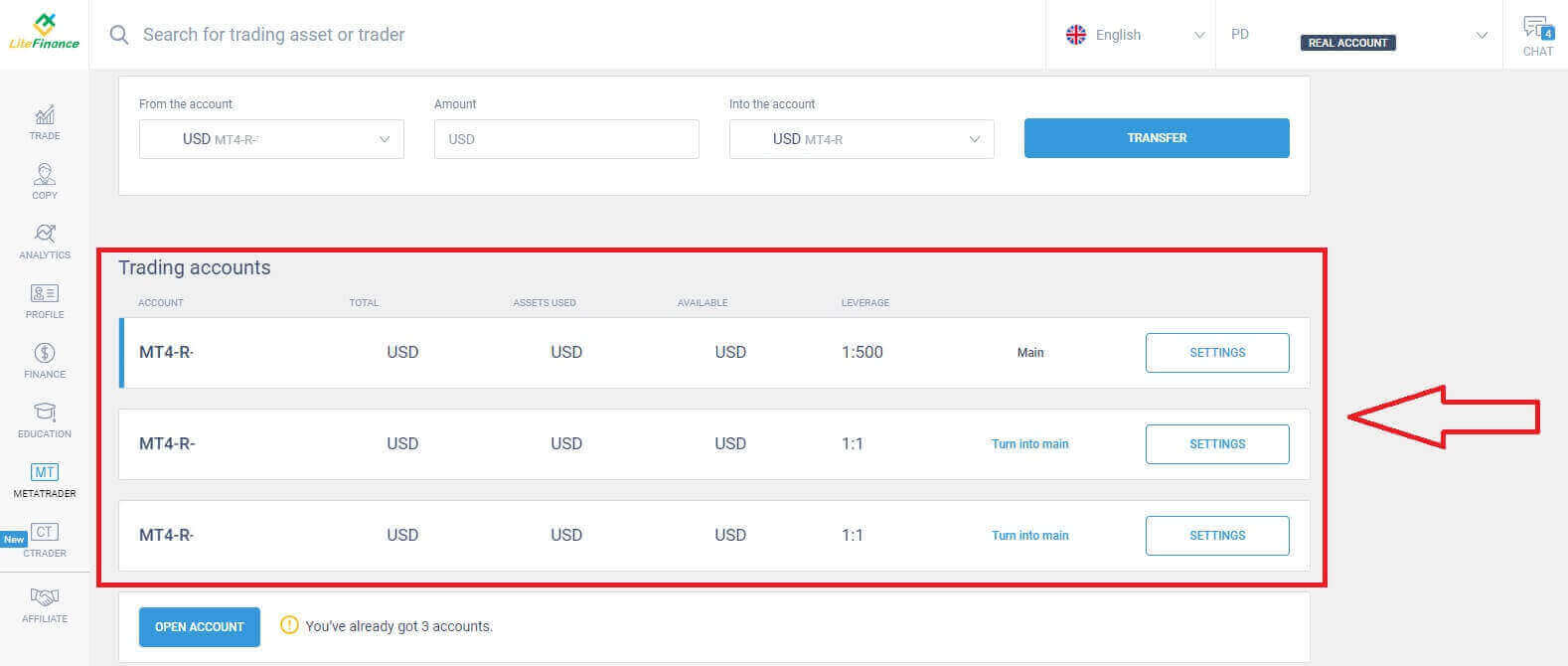The width and height of the screenshot is (1568, 666).
Task: Click Turn into main for second account
Action: 1029,444
